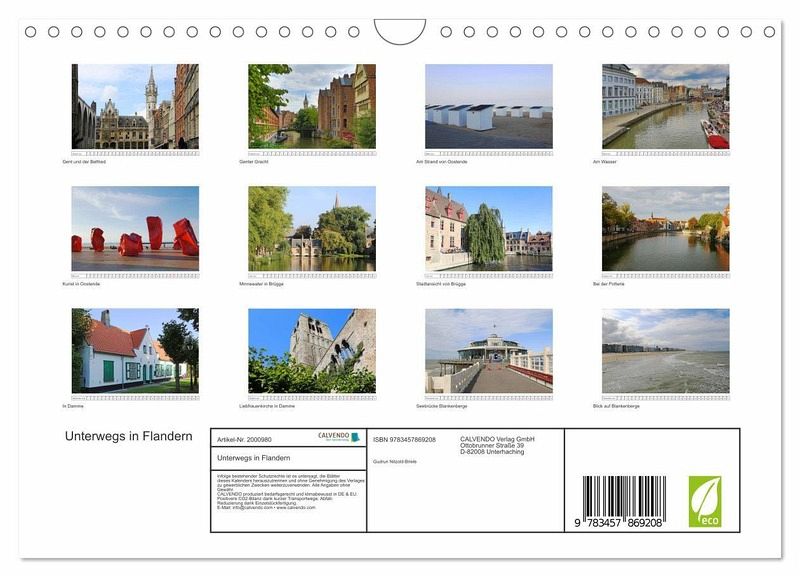Click caption 'Kunst in Oostende'
This screenshot has height=577, width=800.
81,284
